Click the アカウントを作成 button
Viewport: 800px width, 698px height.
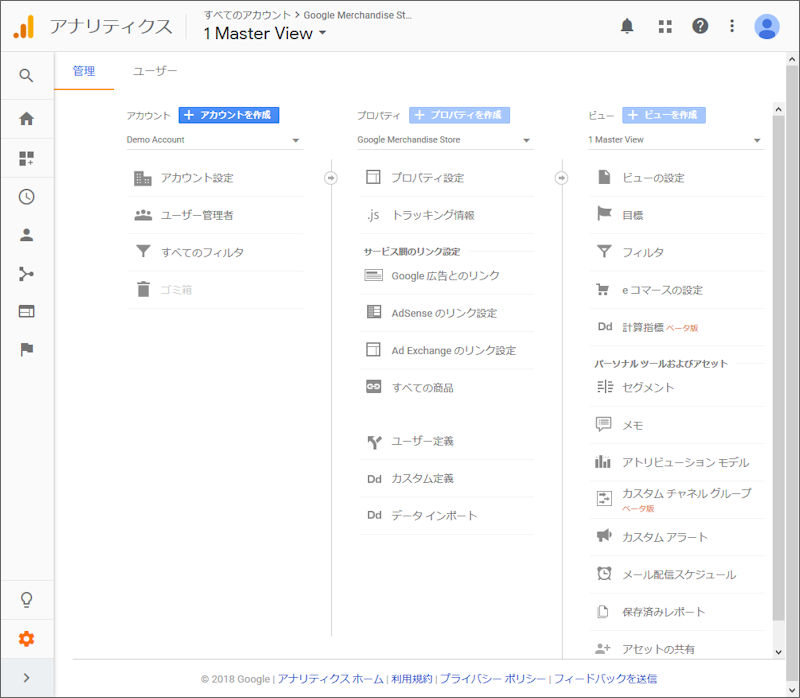point(229,115)
